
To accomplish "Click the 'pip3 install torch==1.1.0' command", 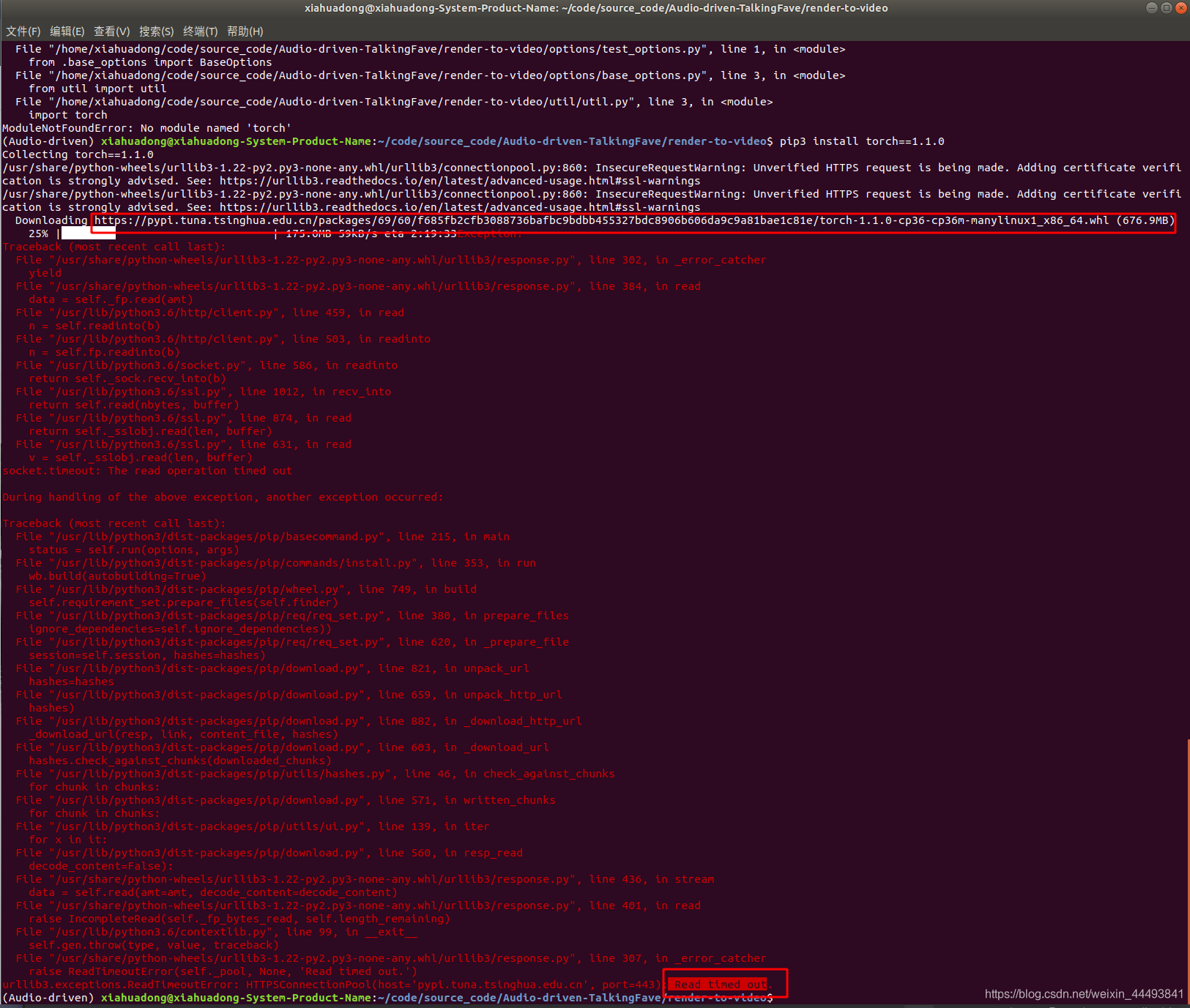I will (x=862, y=141).
